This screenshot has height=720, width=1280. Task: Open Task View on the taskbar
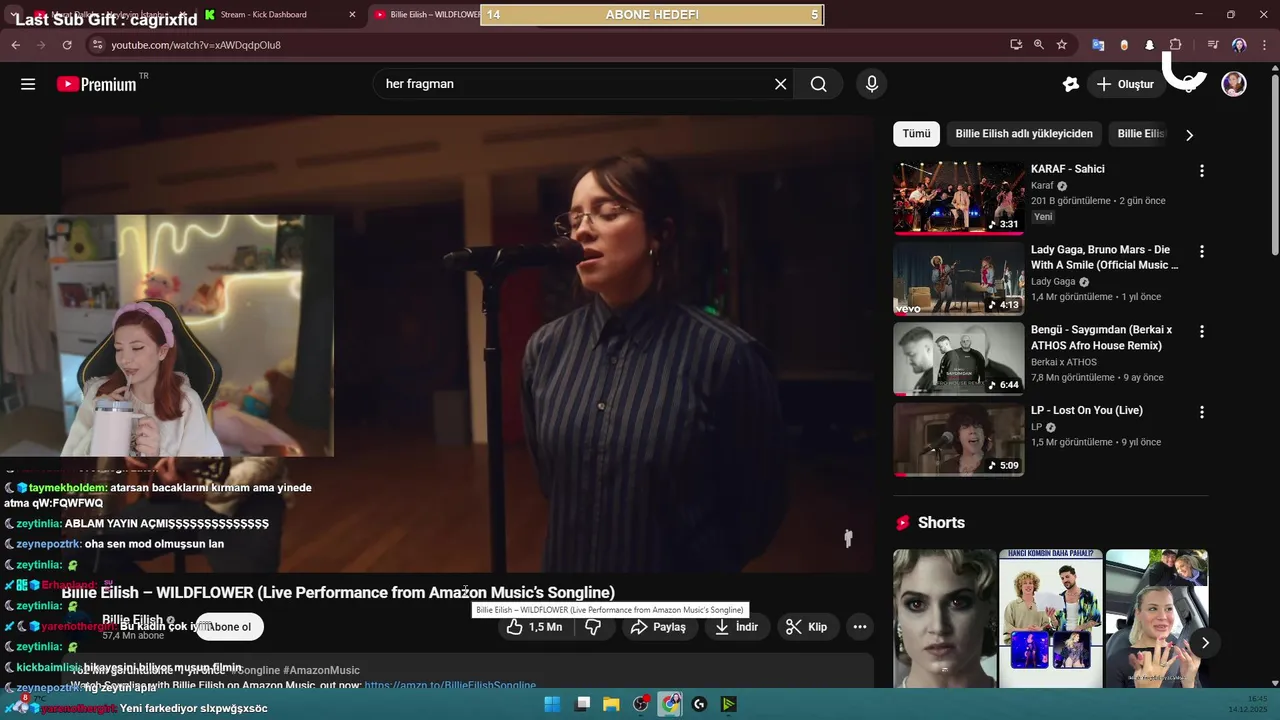point(583,704)
